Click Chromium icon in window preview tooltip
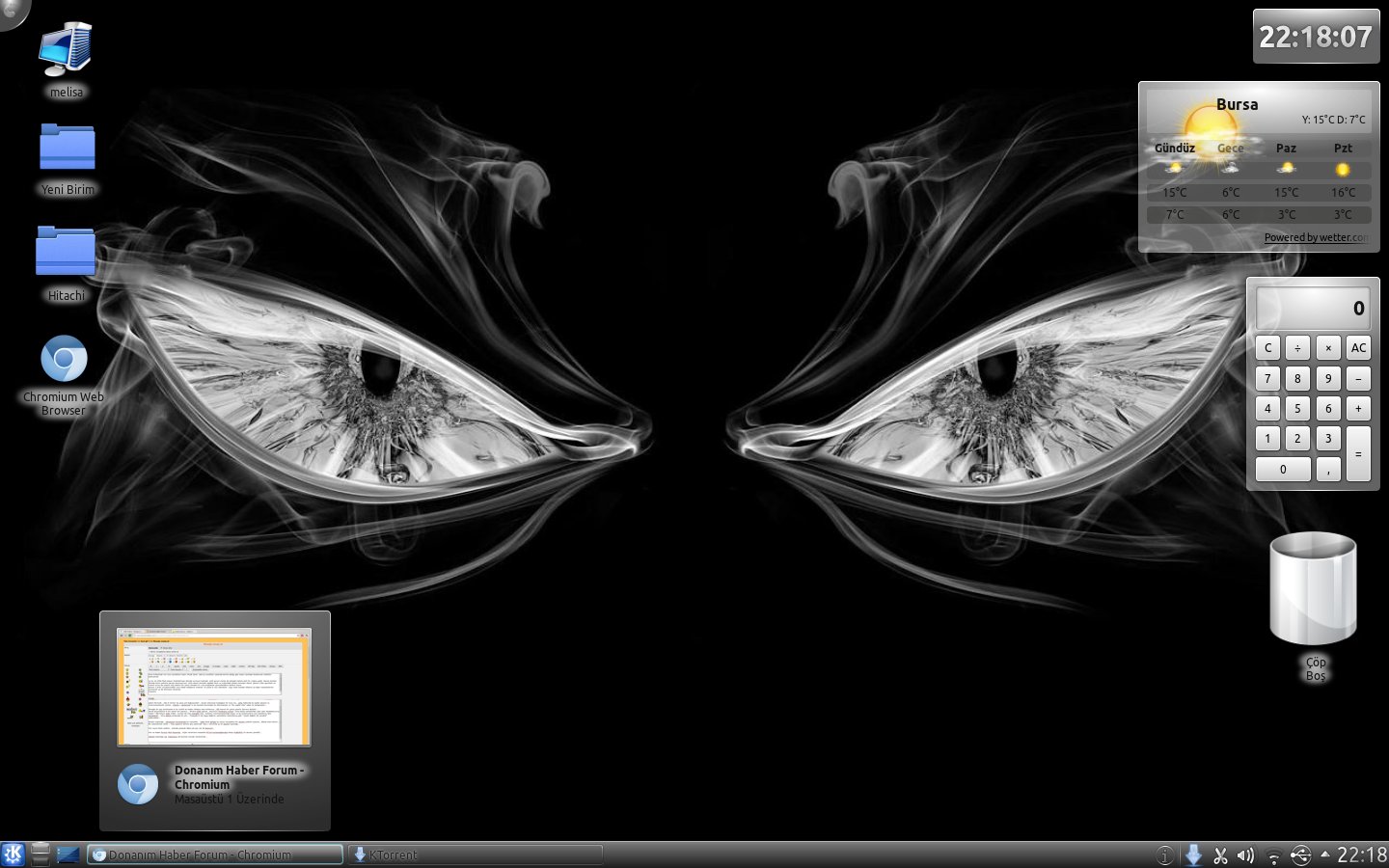Image resolution: width=1389 pixels, height=868 pixels. [138, 784]
